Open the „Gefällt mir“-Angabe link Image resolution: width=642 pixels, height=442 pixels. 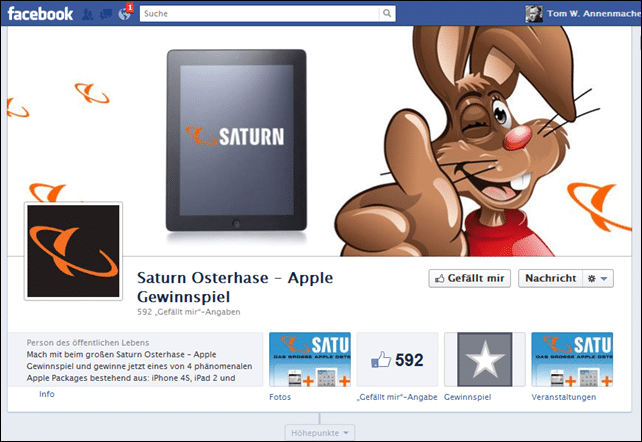(x=397, y=397)
